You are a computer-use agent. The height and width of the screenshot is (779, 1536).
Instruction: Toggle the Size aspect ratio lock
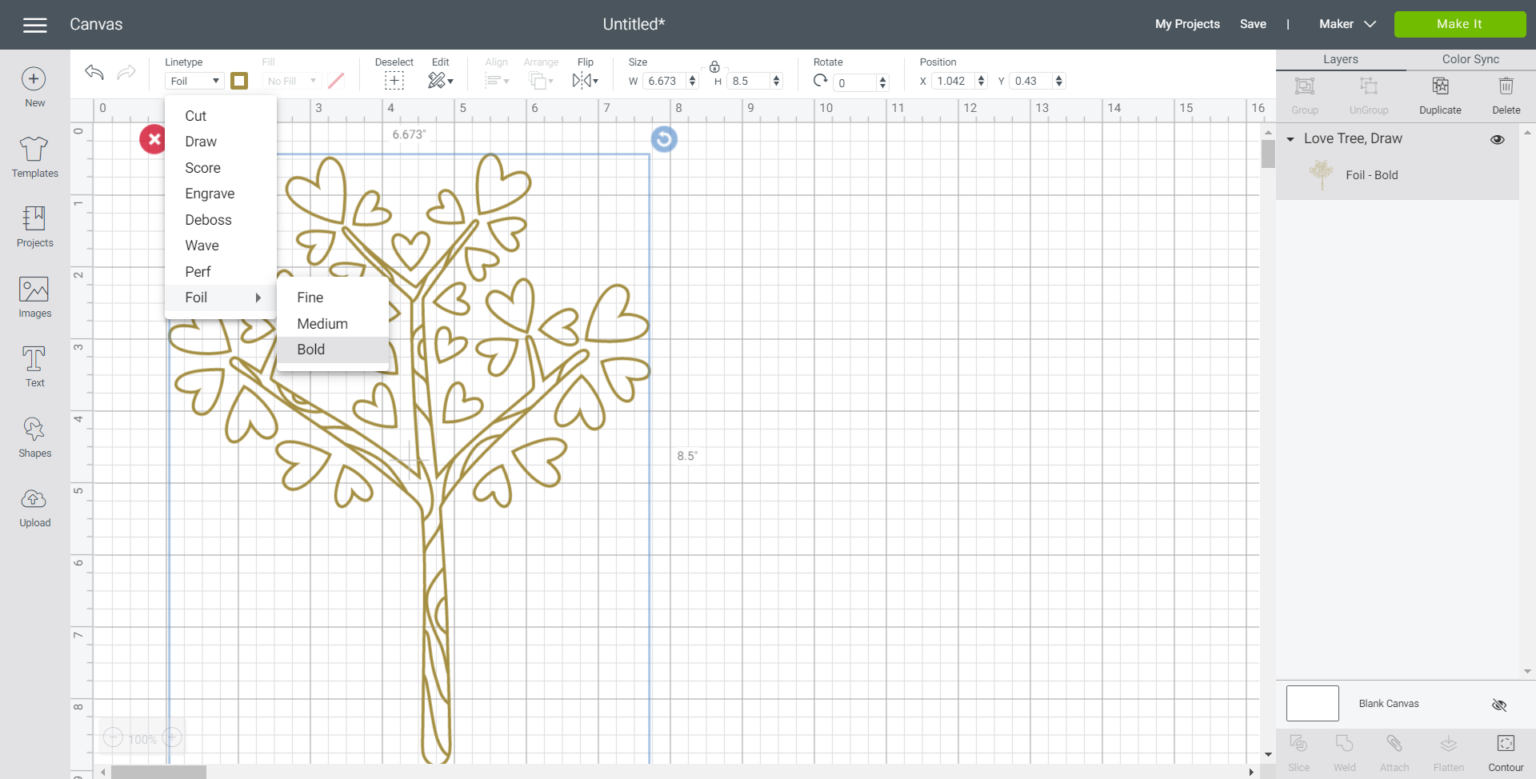pos(714,67)
